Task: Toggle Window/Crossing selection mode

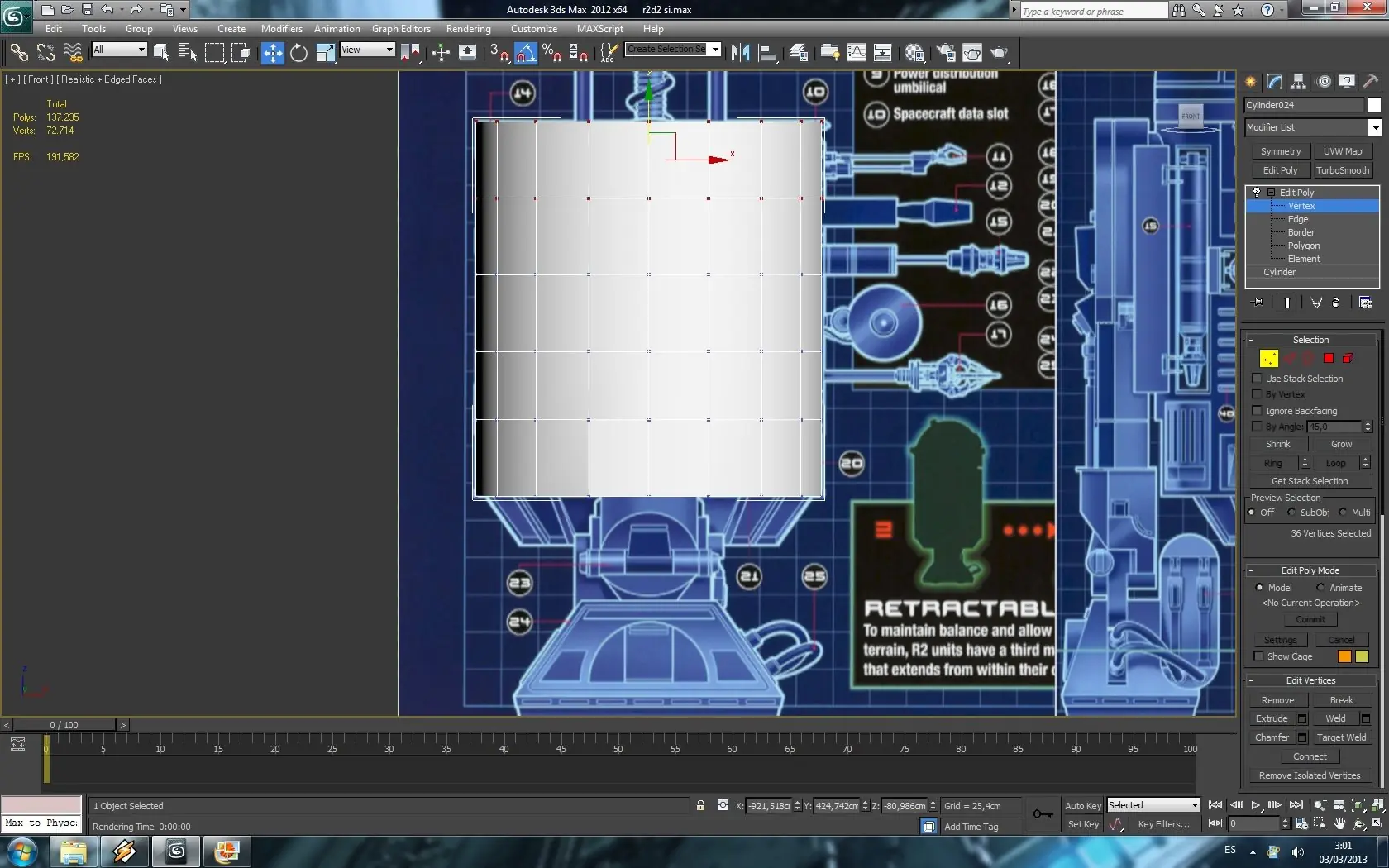Action: 241,53
